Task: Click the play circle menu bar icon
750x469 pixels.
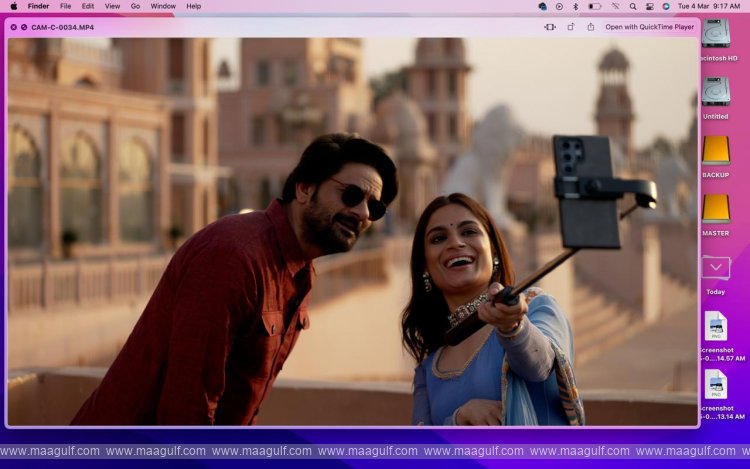Action: pos(559,6)
